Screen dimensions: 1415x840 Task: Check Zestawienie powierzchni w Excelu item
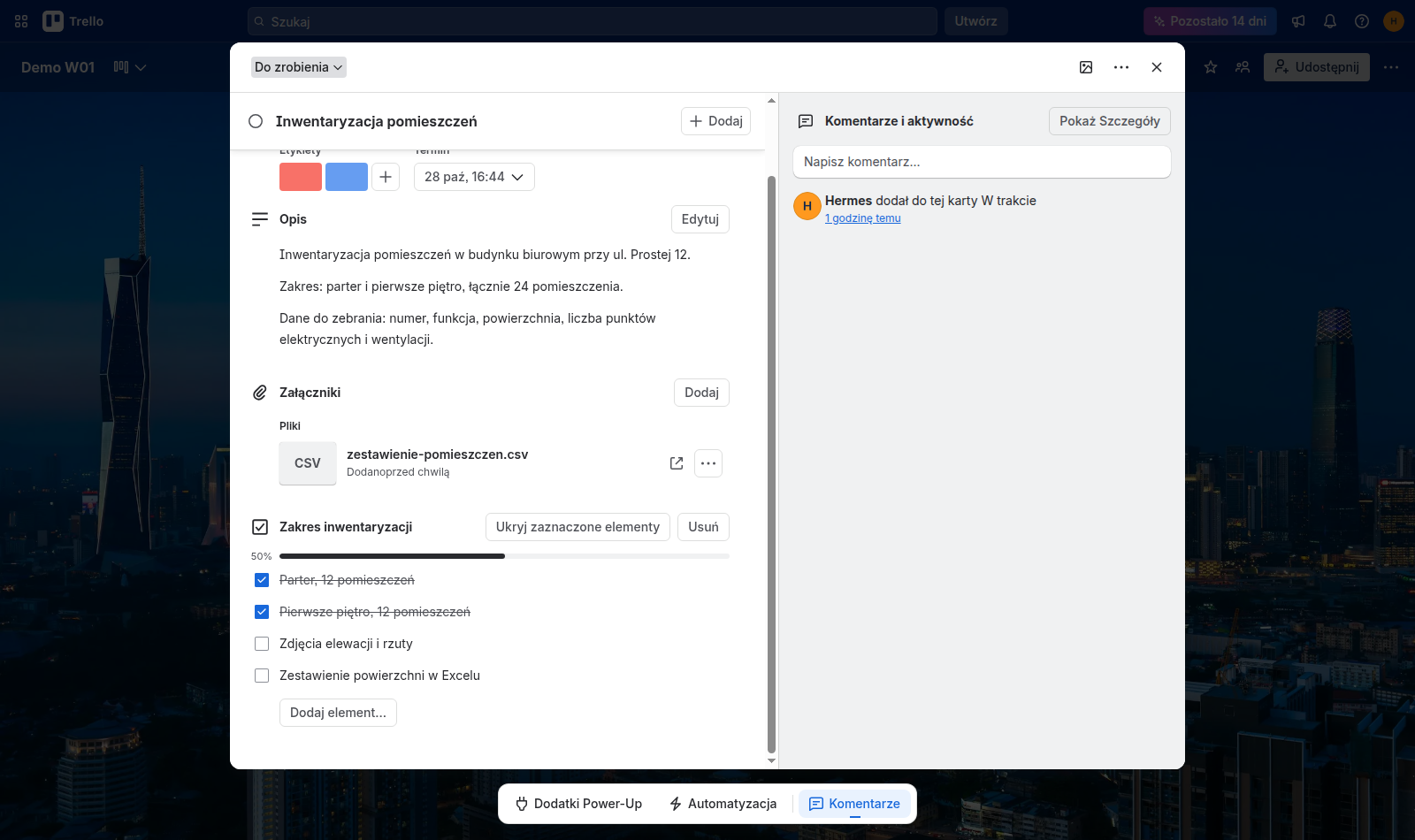click(x=262, y=676)
